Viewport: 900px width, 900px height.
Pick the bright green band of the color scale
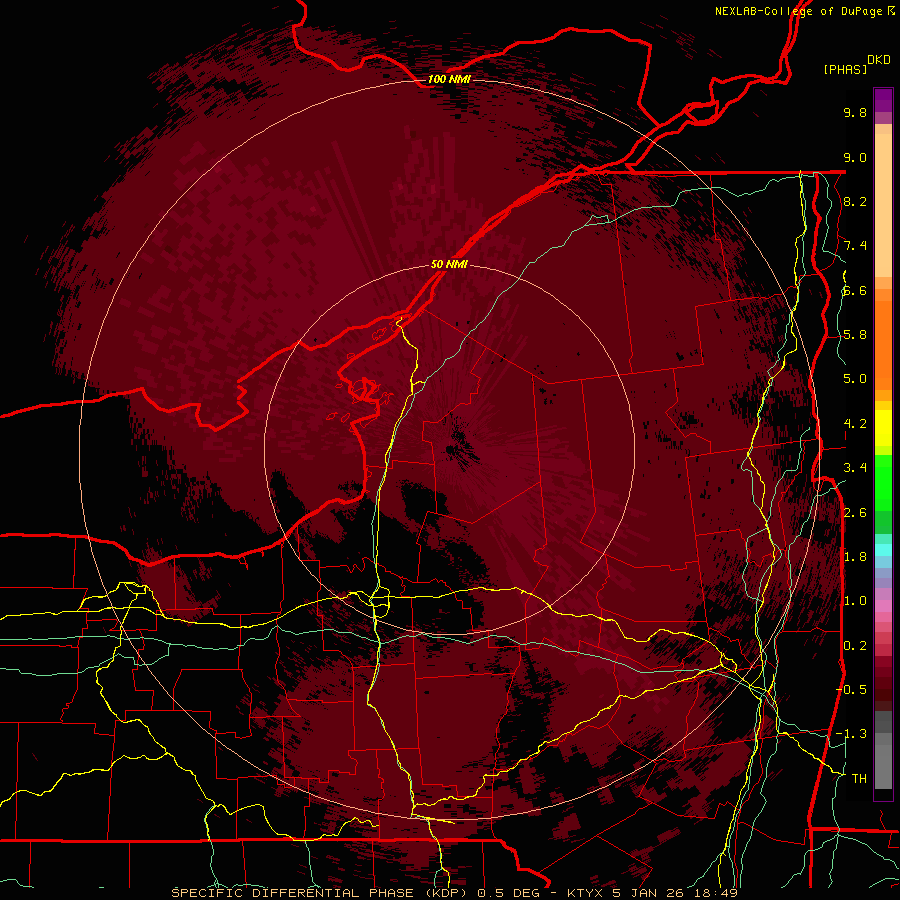pyautogui.click(x=883, y=482)
